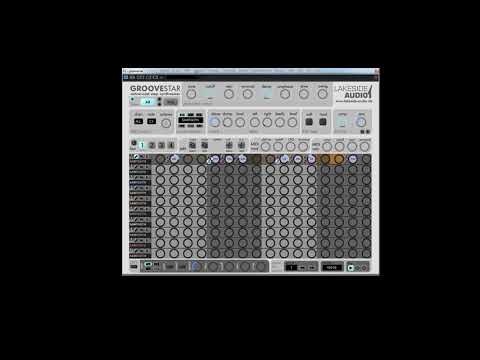Viewport: 480px width, 360px height.
Task: Toggle step 1 in the top sequencer row
Action: [x=160, y=159]
